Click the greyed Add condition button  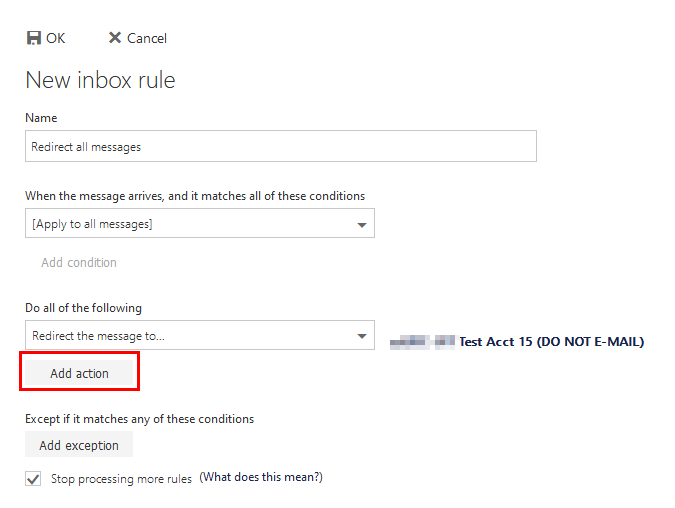79,263
